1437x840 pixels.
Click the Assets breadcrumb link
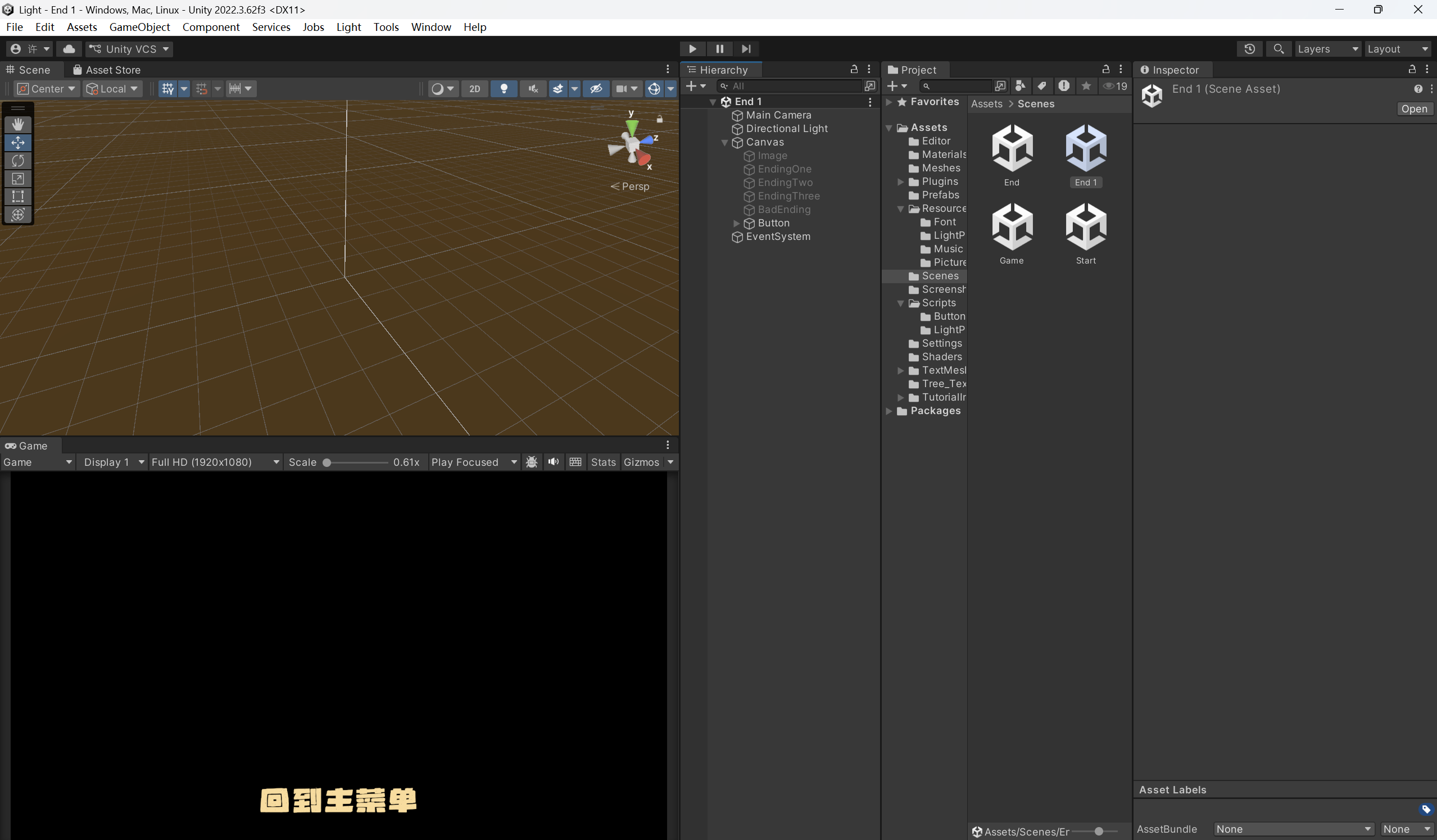click(x=986, y=104)
